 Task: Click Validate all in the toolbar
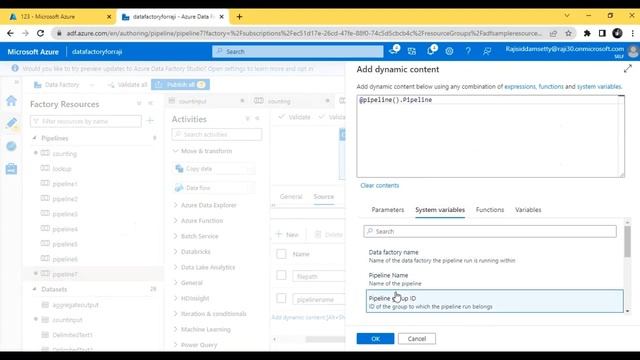point(127,84)
